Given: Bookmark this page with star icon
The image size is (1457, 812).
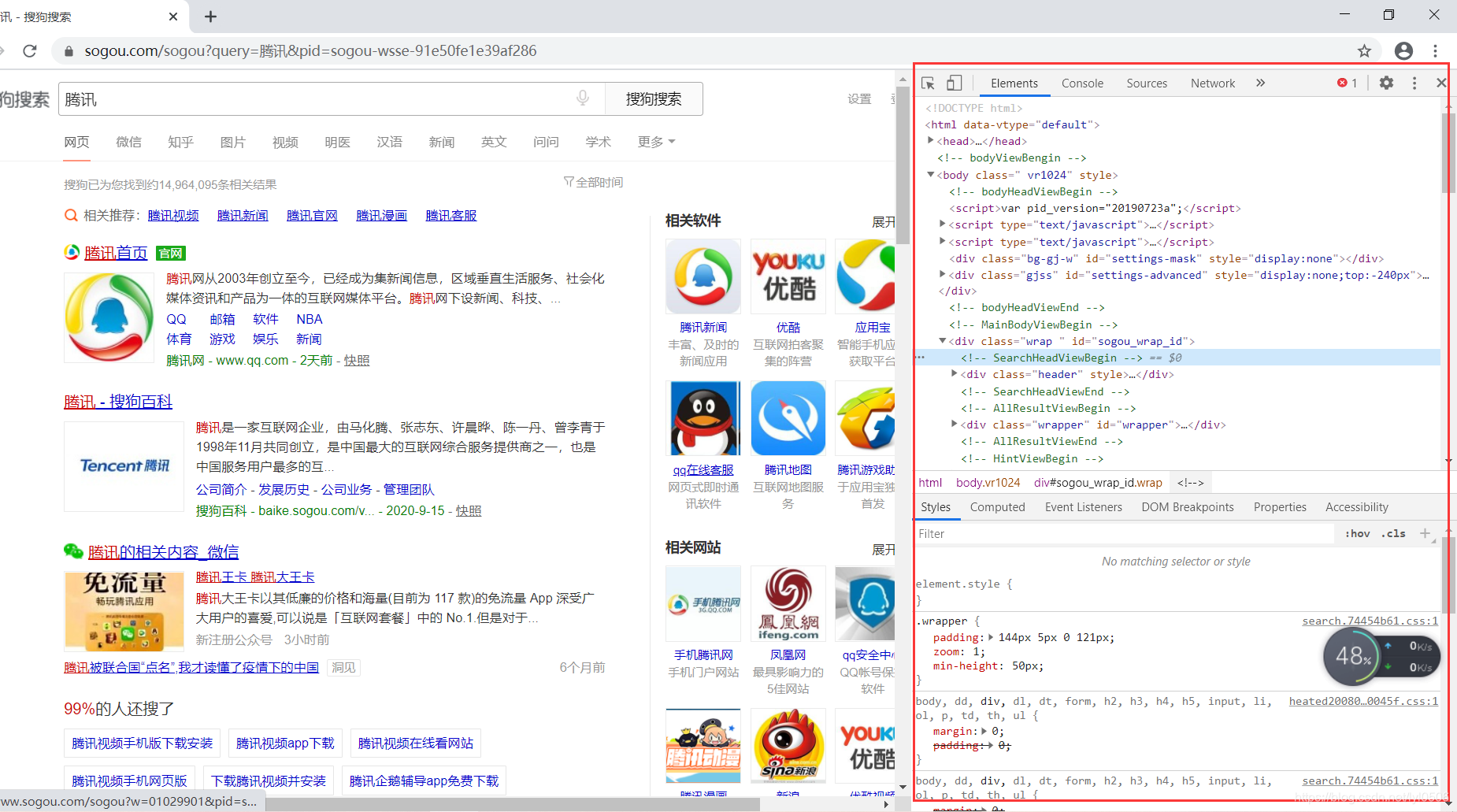Looking at the screenshot, I should click(1364, 51).
